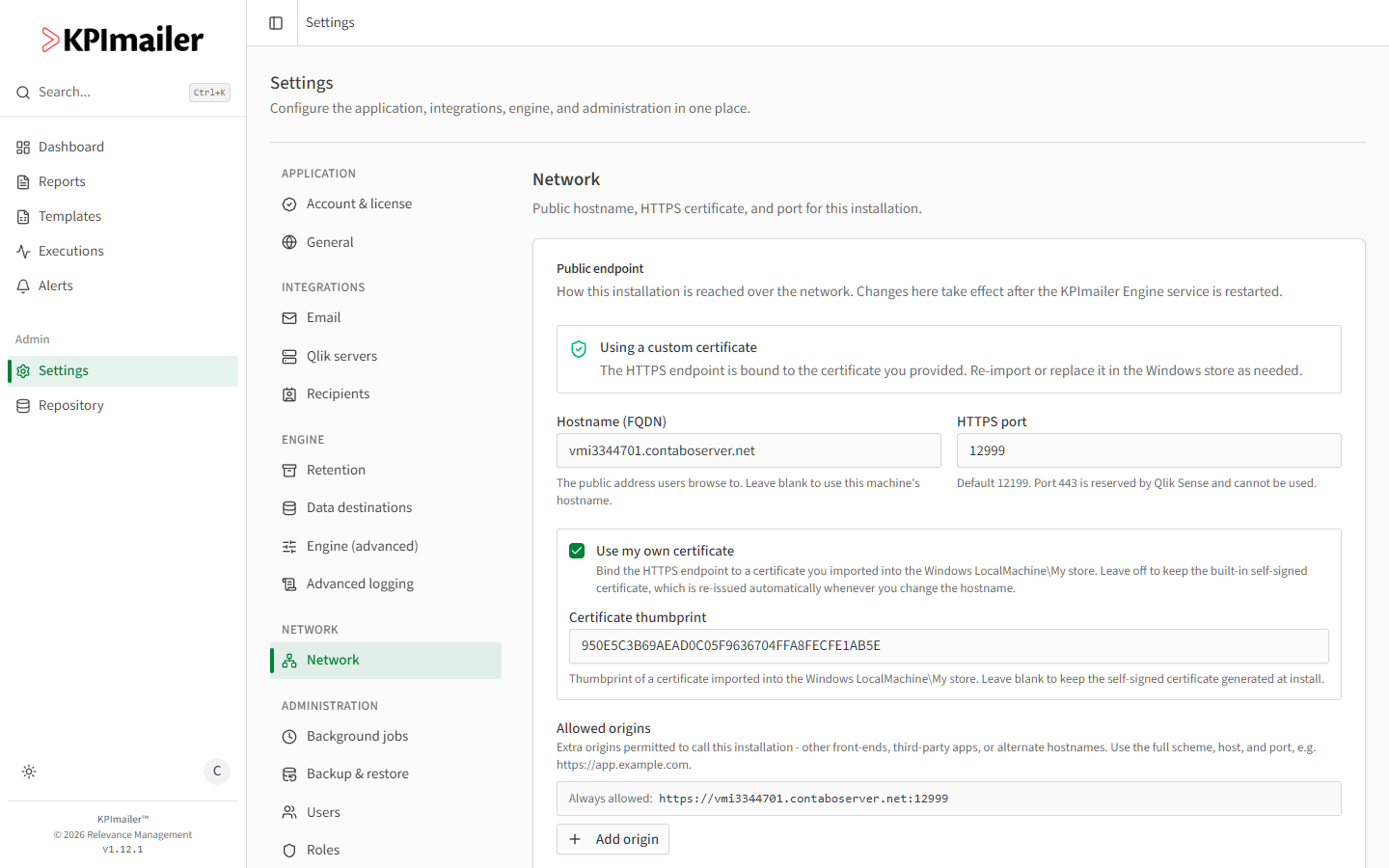
Task: Select General settings section
Action: pos(386,242)
